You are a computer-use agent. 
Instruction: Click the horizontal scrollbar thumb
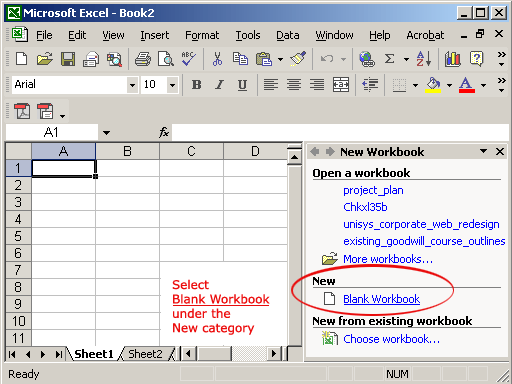point(214,354)
